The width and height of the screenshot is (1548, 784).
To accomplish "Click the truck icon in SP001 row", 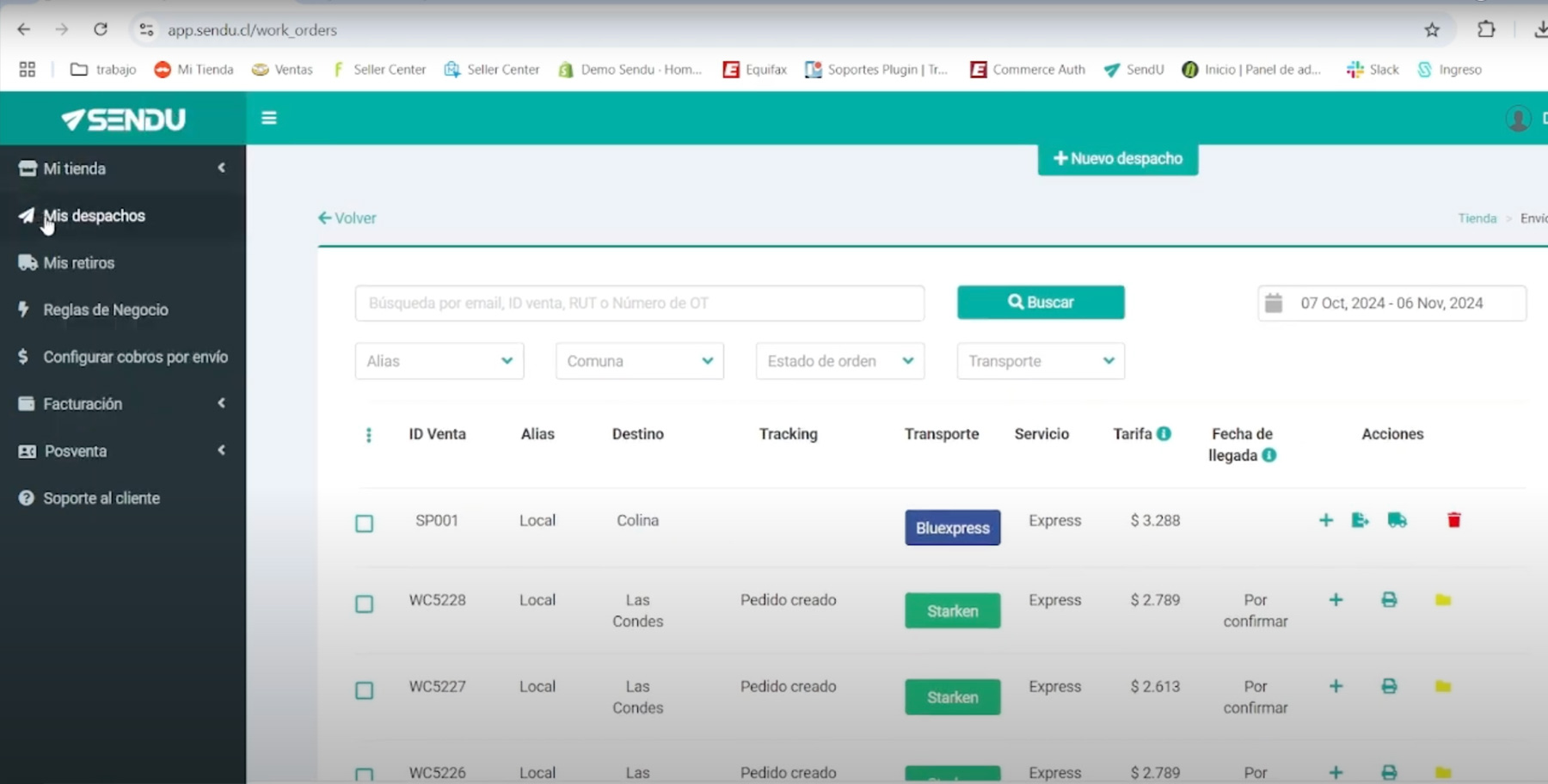I will point(1397,520).
